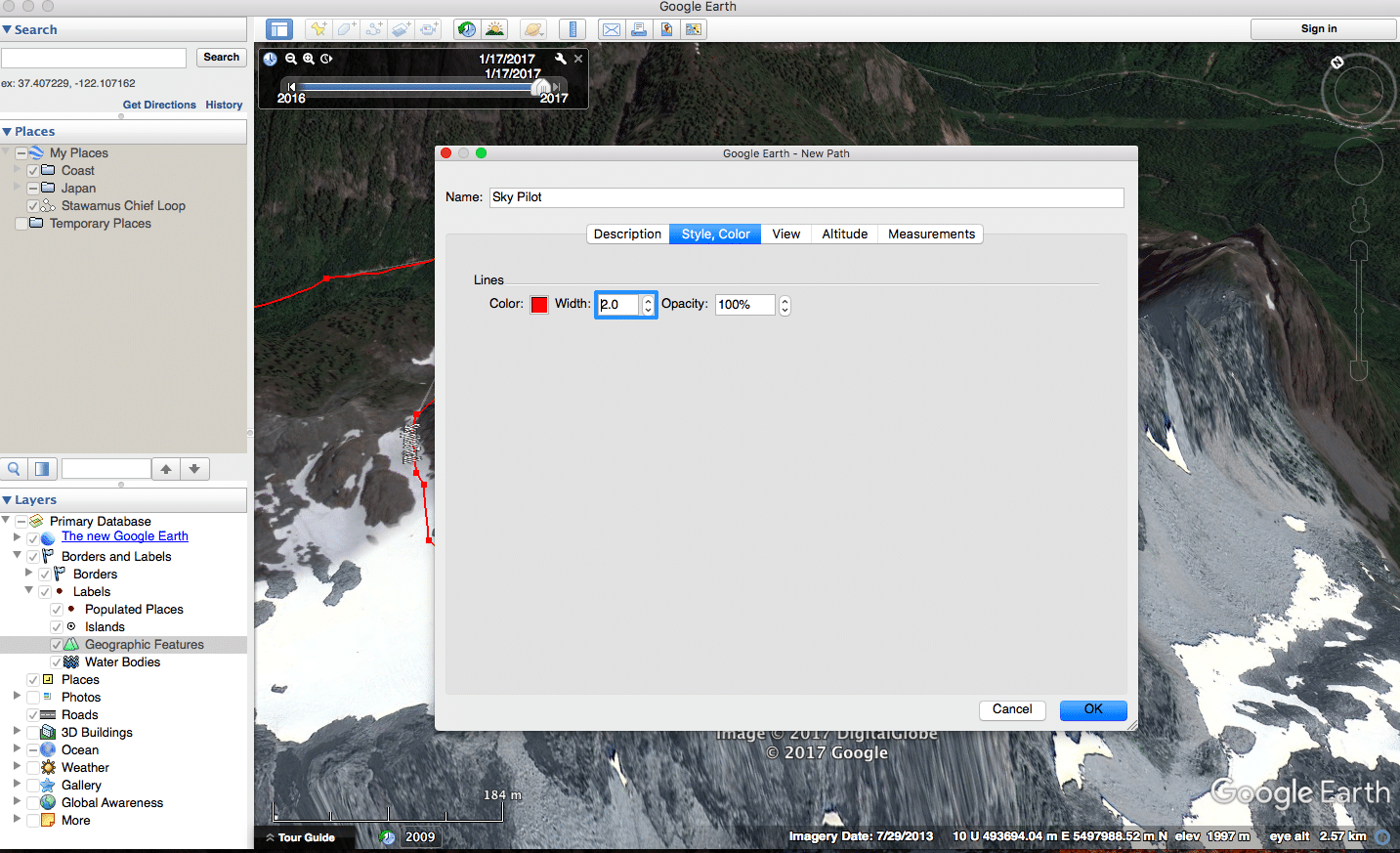The height and width of the screenshot is (853, 1400).
Task: Click the Record a Tour camera icon
Action: (x=428, y=29)
